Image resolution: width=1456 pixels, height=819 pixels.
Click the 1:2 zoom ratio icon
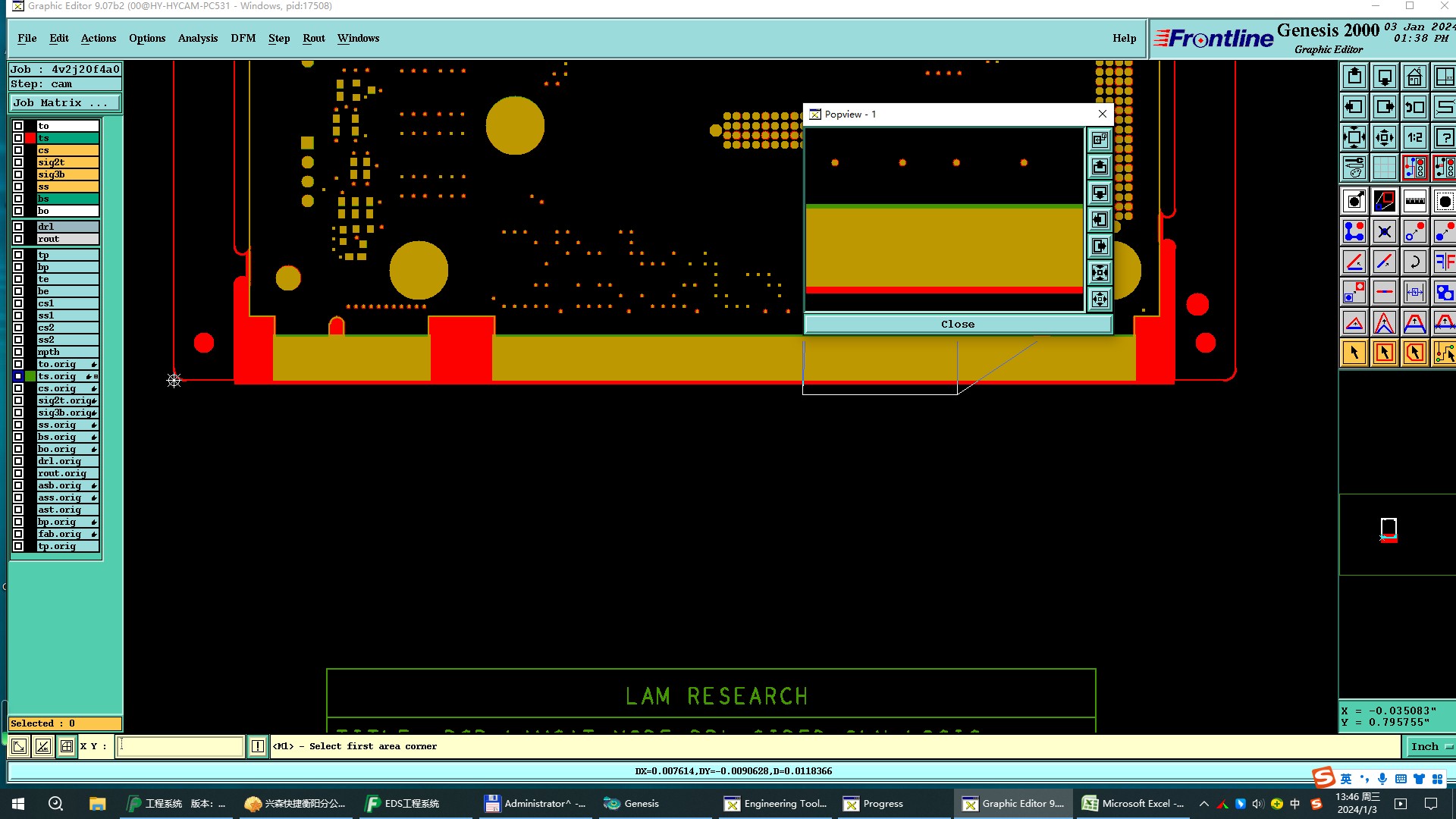1414,138
